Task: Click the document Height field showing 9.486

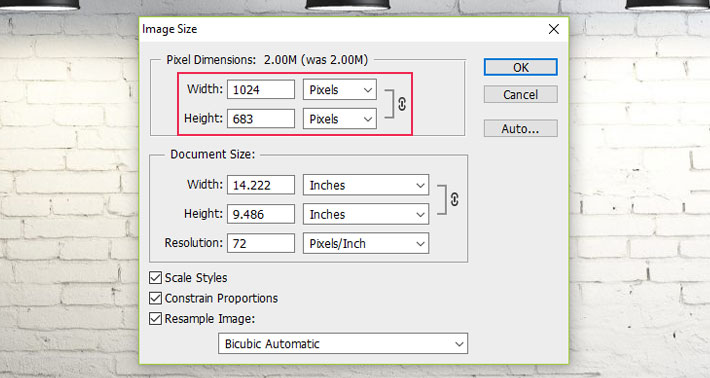Action: [x=261, y=214]
